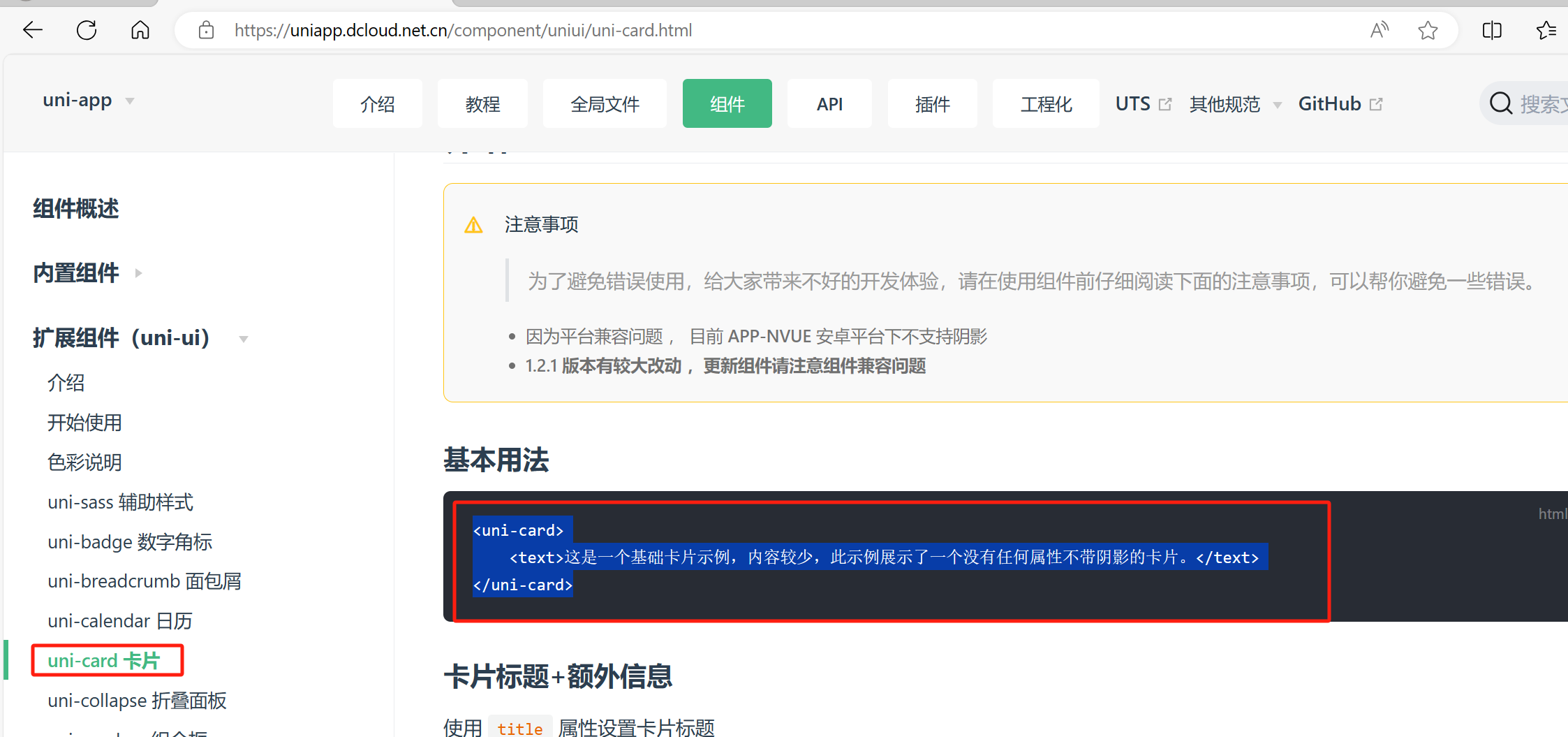Open the 教程 navigation tab
The height and width of the screenshot is (737, 1568).
pyautogui.click(x=482, y=103)
